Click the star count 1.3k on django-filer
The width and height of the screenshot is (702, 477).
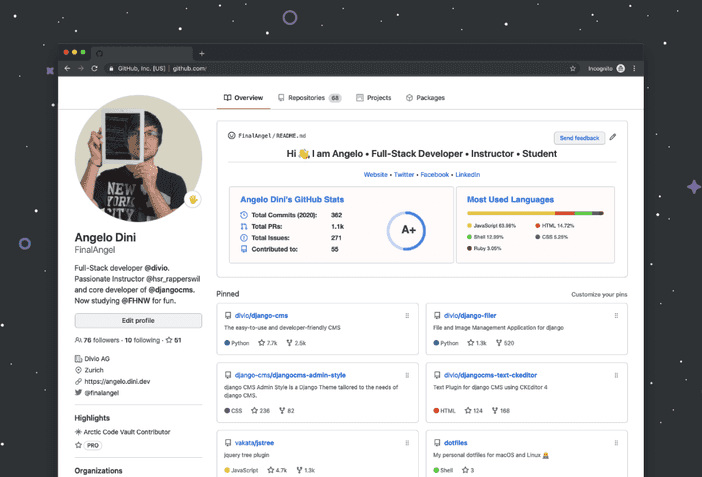(x=477, y=343)
